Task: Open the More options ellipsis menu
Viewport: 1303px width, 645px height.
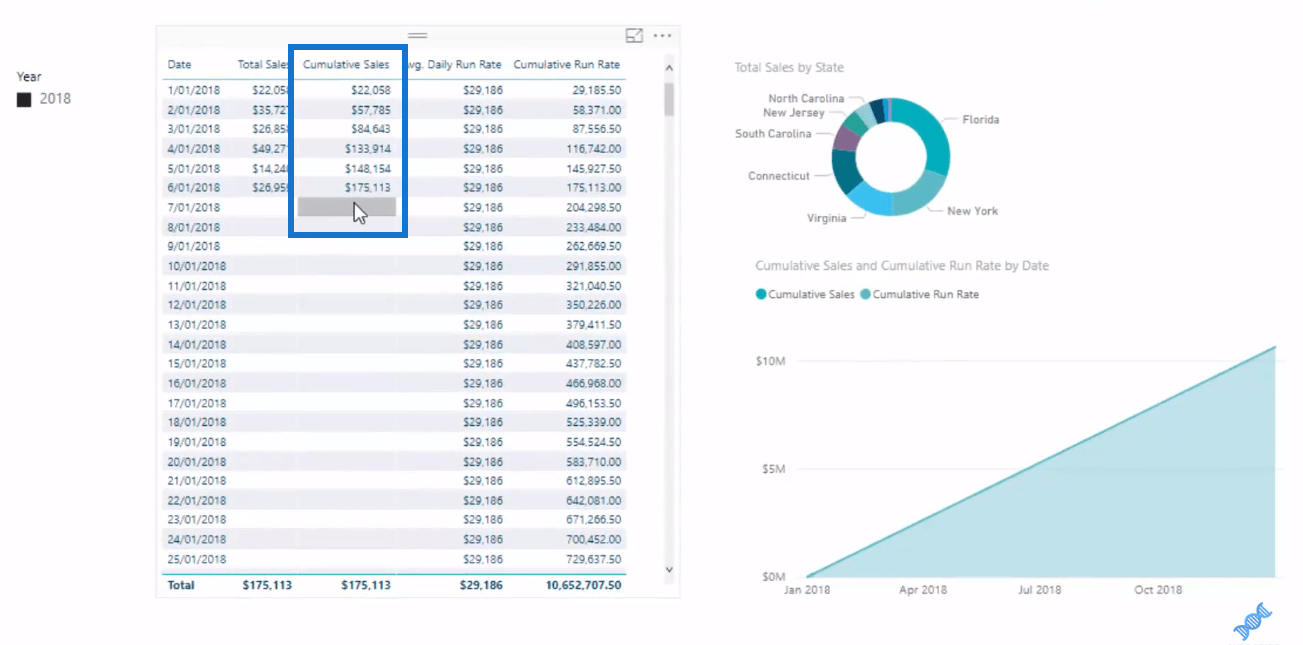Action: coord(662,35)
